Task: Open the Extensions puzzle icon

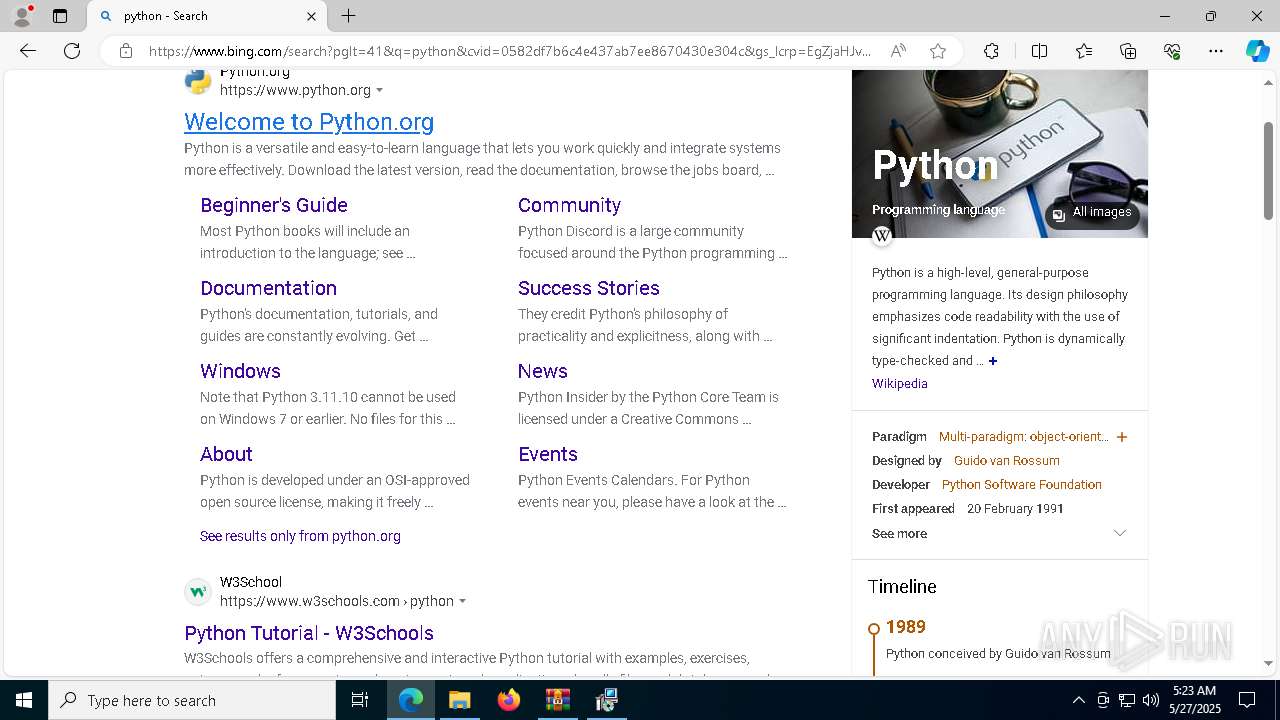Action: pyautogui.click(x=991, y=51)
